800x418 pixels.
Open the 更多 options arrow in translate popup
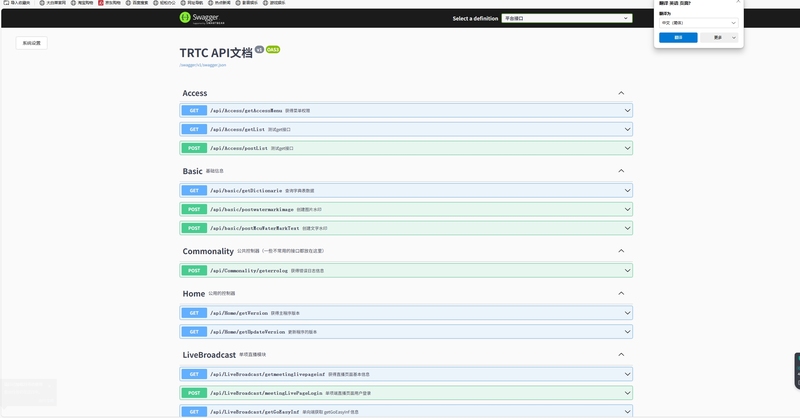[734, 38]
